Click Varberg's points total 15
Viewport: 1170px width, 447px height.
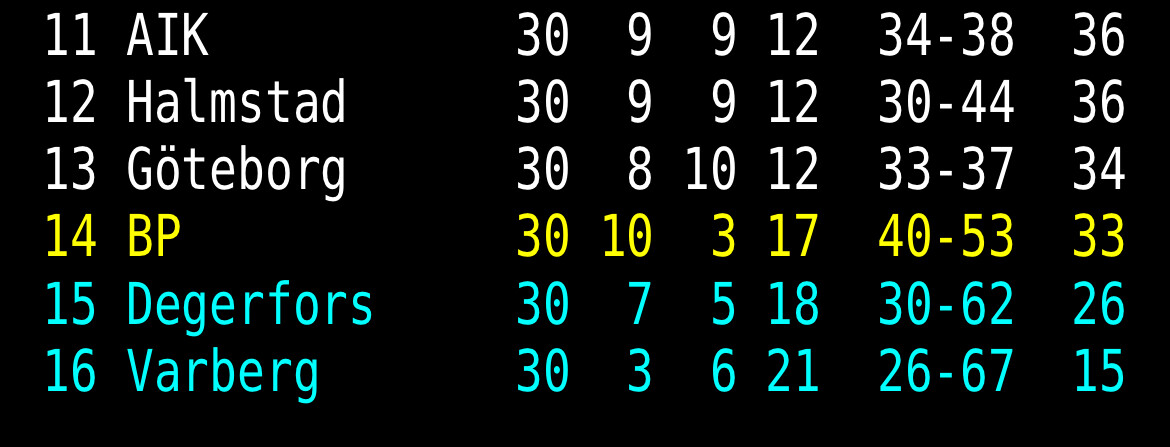(1098, 372)
